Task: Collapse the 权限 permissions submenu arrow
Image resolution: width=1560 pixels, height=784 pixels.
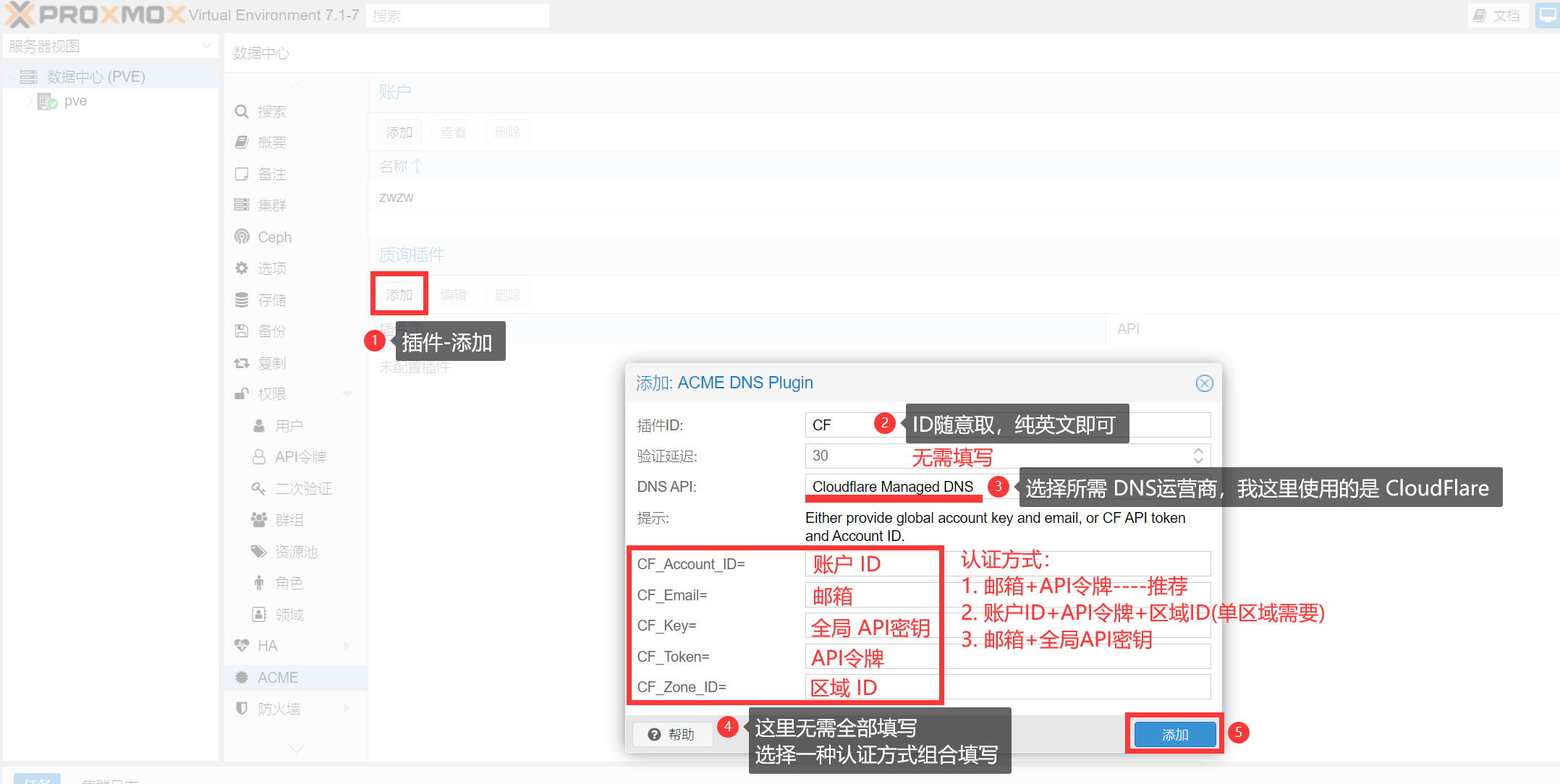Action: 347,394
